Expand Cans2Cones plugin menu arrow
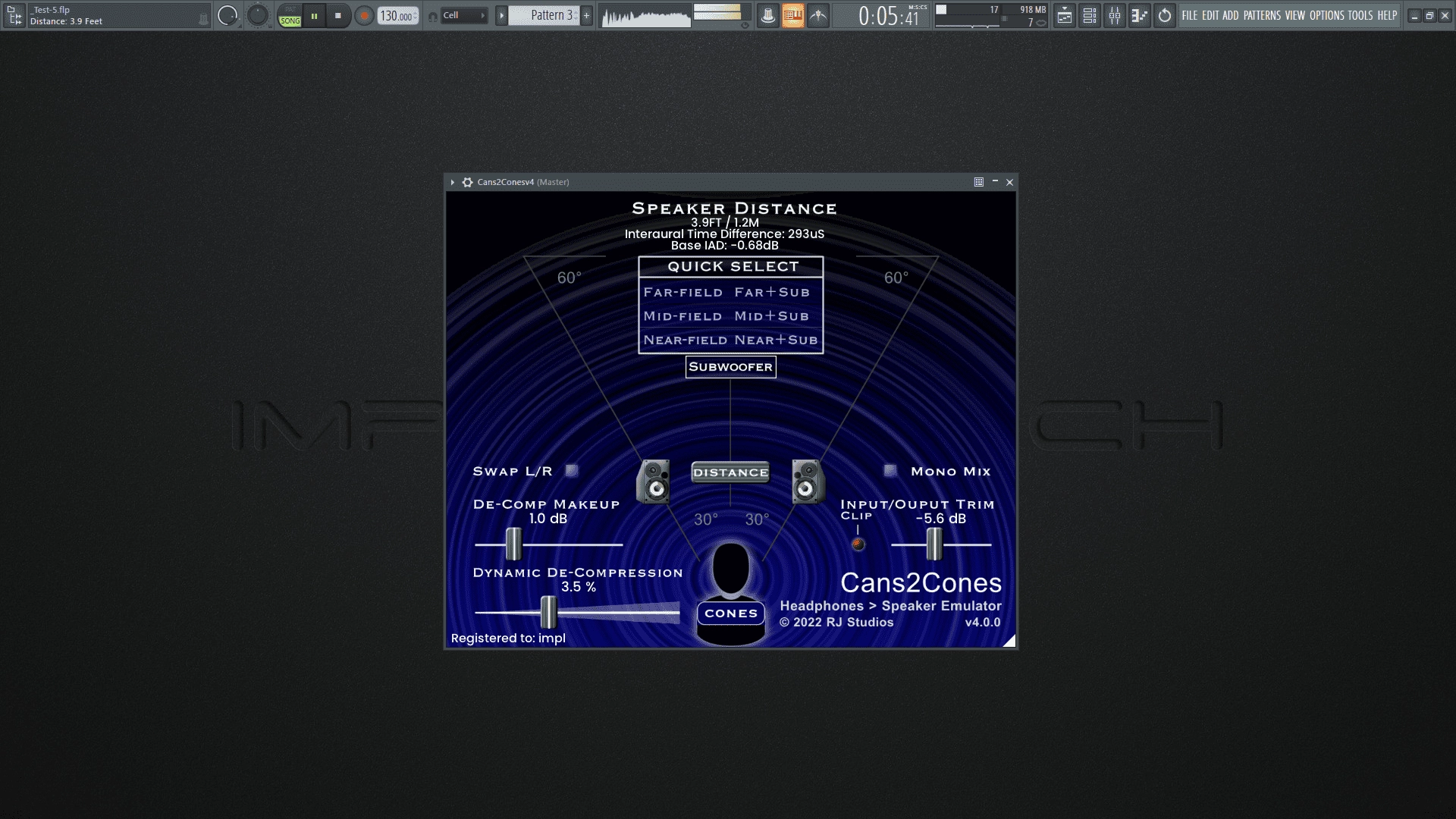This screenshot has width=1456, height=819. (453, 182)
